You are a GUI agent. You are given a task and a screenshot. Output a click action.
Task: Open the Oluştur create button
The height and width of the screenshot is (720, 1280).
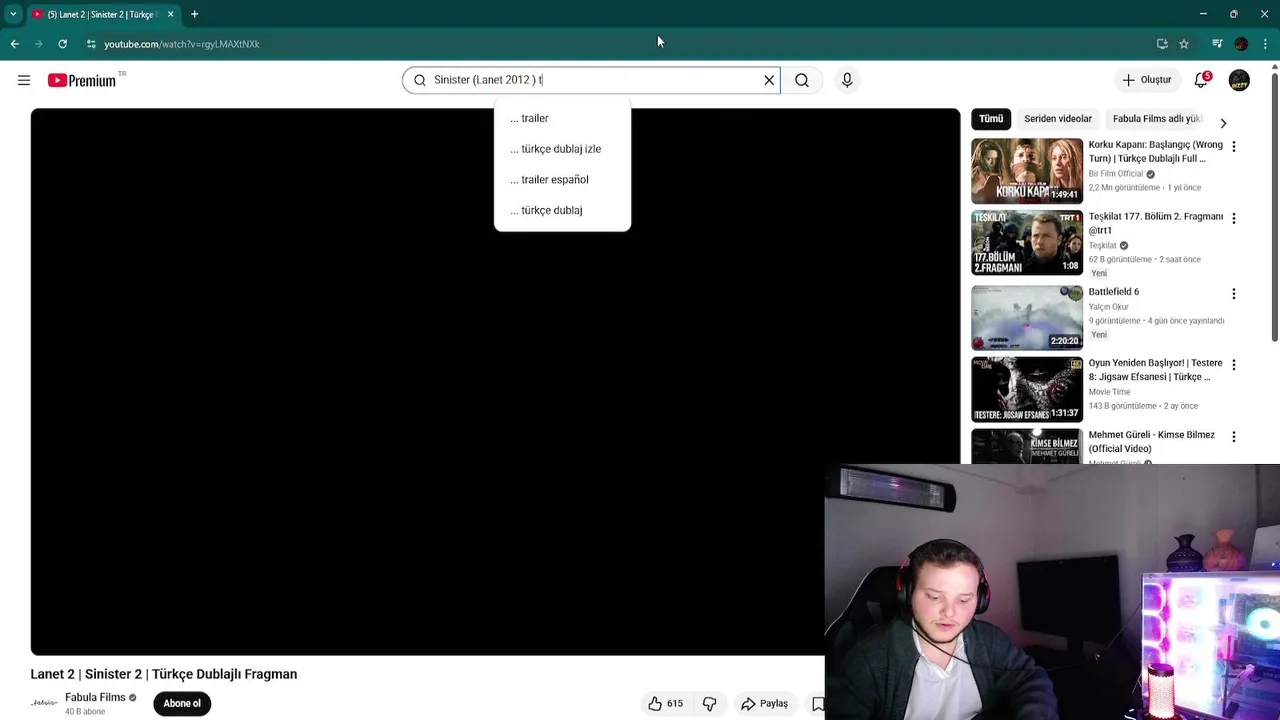pos(1146,80)
